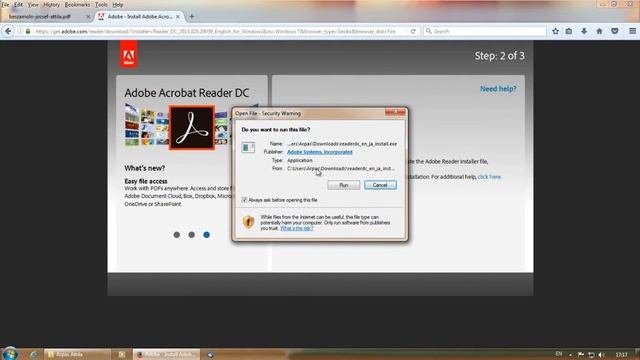Click the Pocket icon in toolbar
640x360 pixels.
pyautogui.click(x=615, y=31)
